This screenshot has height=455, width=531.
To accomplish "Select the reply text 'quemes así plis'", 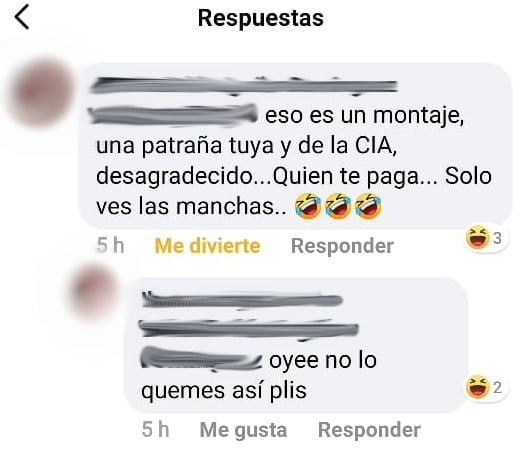I will click(224, 390).
